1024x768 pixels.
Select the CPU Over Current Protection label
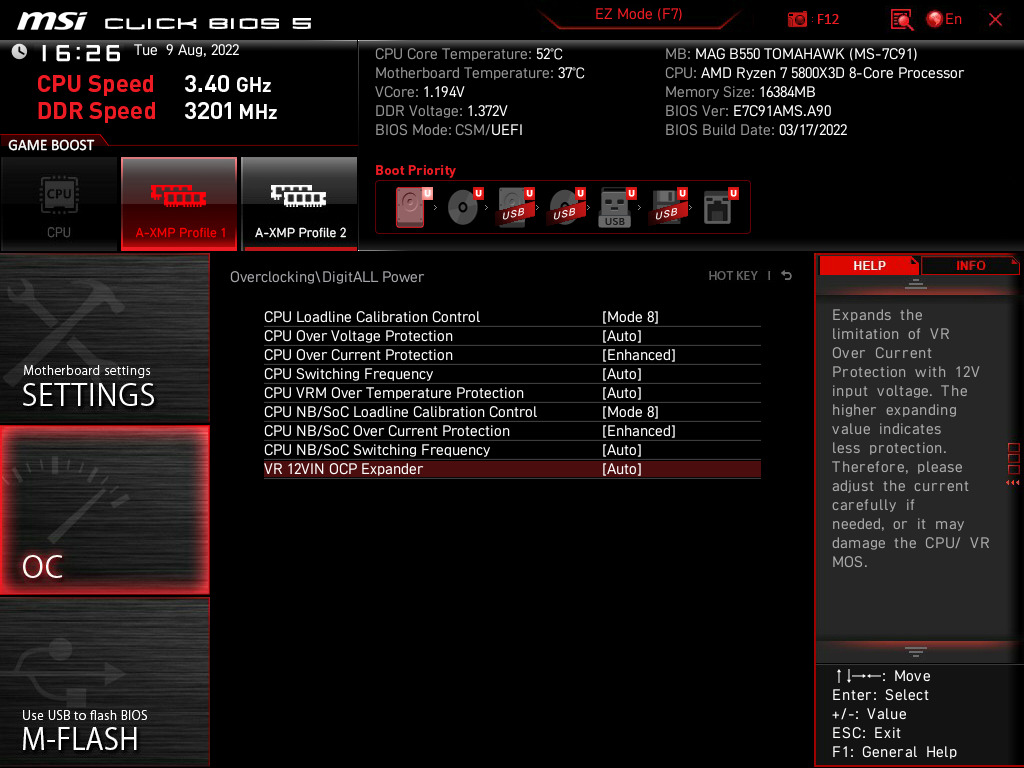358,355
